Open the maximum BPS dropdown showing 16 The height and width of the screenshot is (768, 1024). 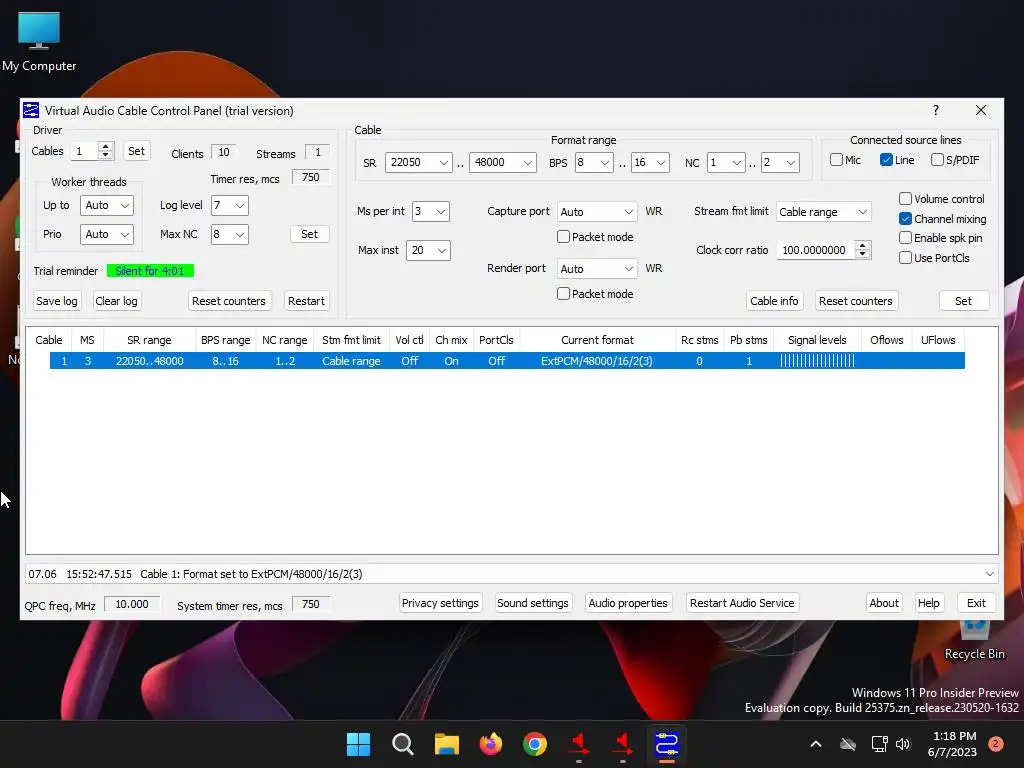pyautogui.click(x=650, y=162)
